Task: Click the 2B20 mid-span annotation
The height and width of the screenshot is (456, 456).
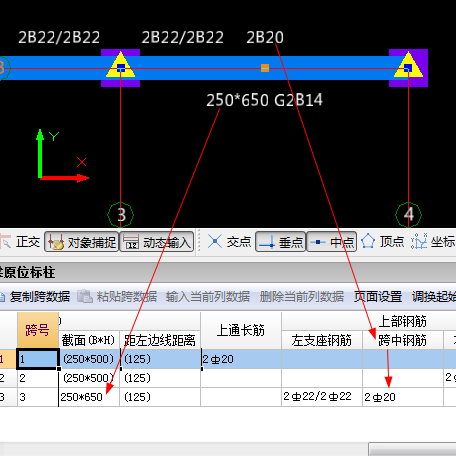Action: [265, 37]
